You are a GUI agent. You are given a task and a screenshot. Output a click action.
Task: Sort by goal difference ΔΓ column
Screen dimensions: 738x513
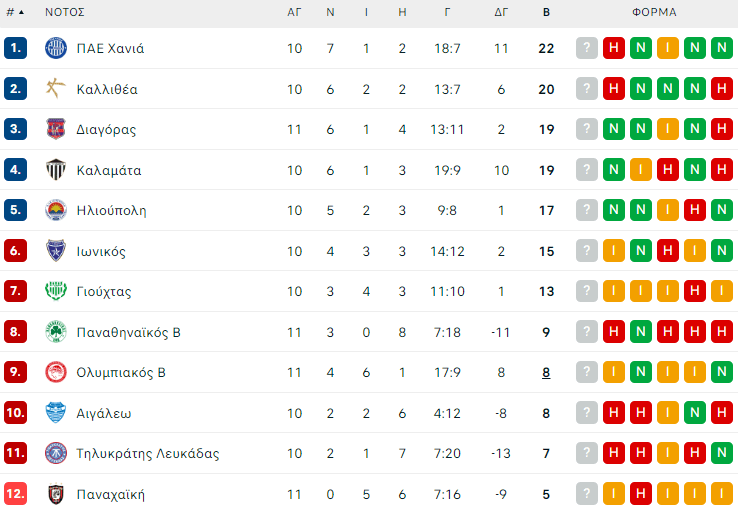pos(501,13)
